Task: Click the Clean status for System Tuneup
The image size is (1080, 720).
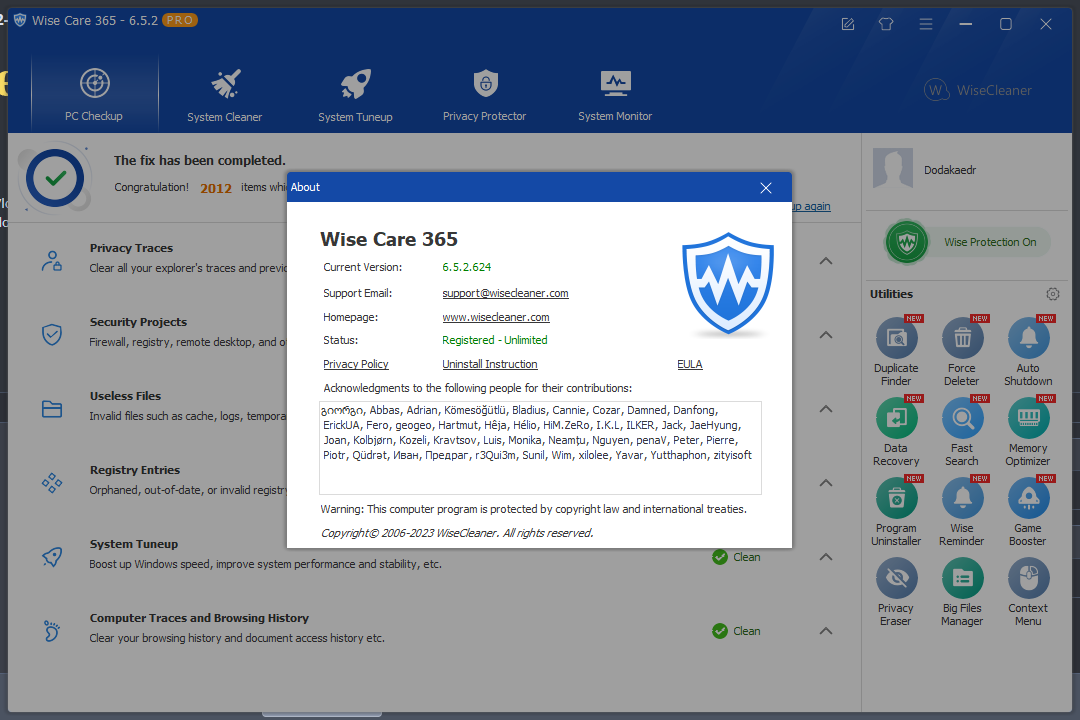Action: [x=736, y=557]
